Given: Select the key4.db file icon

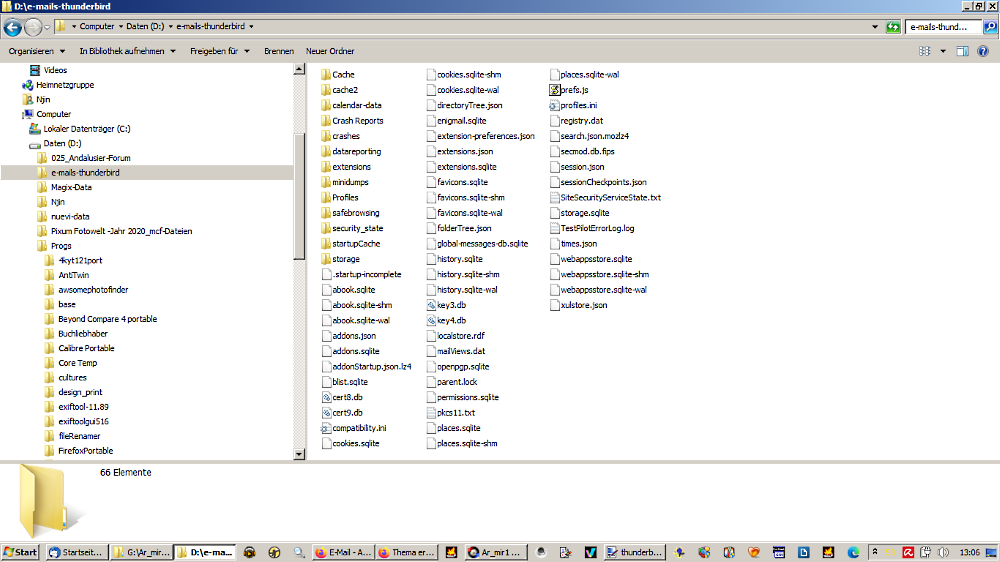Looking at the screenshot, I should point(431,320).
